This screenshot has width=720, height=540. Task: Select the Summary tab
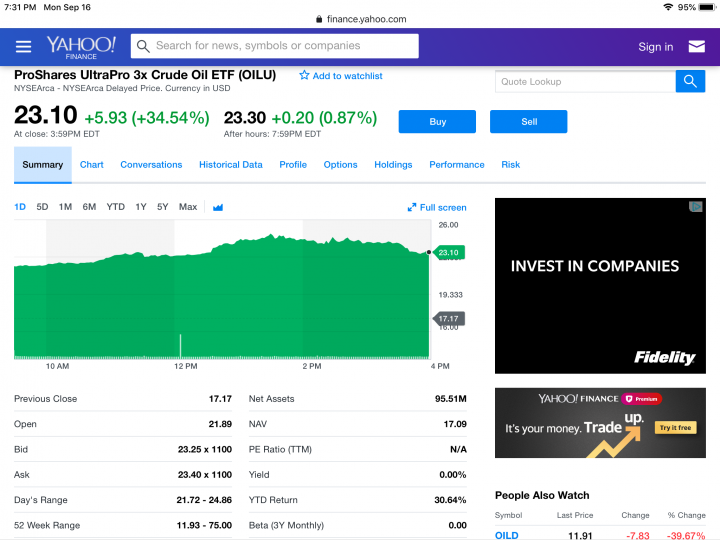click(x=43, y=165)
